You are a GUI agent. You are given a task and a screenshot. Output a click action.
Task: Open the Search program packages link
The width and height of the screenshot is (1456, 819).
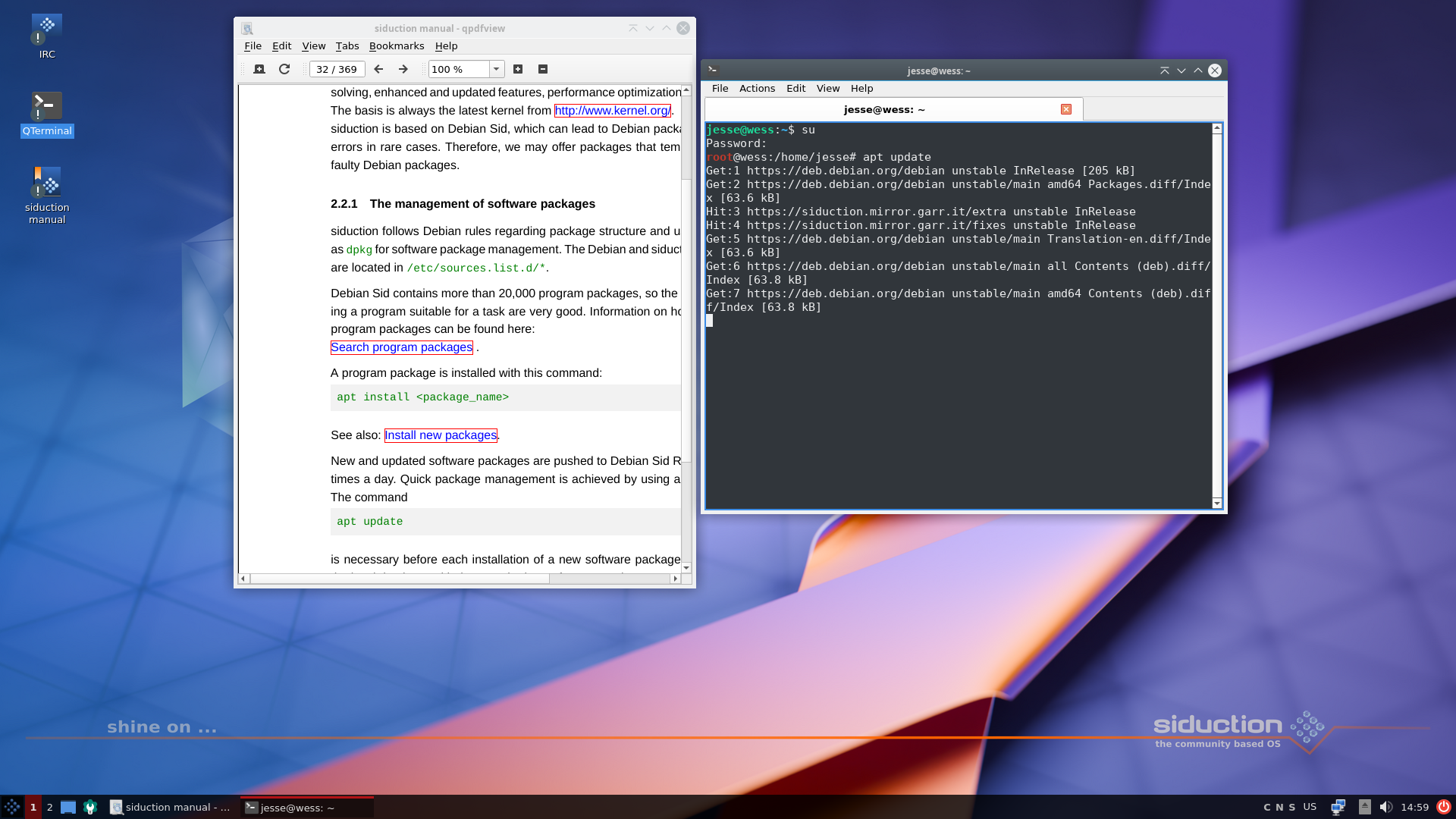(x=402, y=347)
